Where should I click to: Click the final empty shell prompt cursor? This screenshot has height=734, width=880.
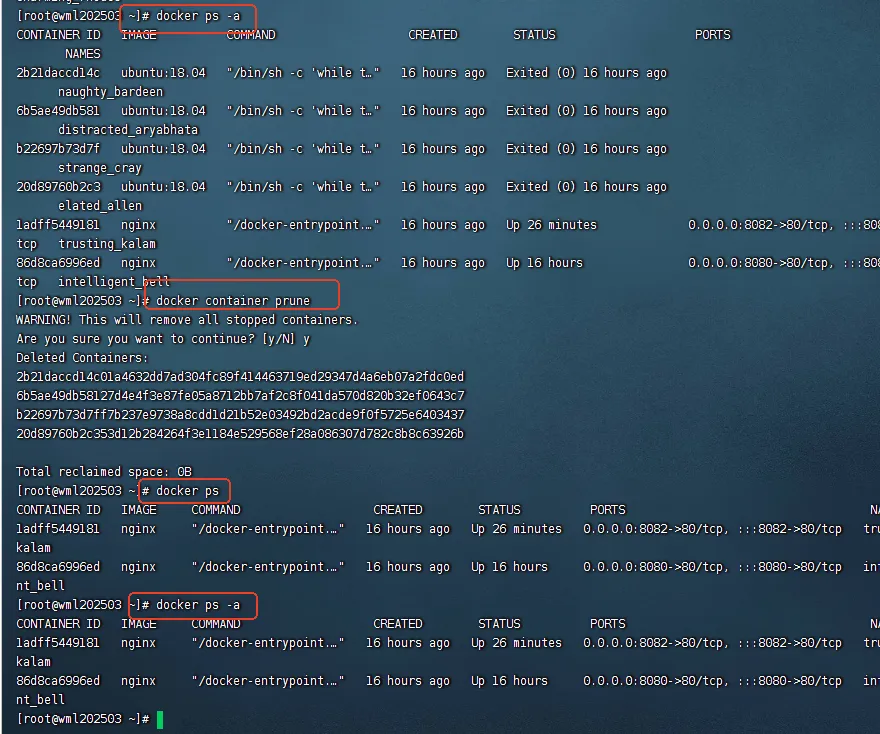coord(160,719)
